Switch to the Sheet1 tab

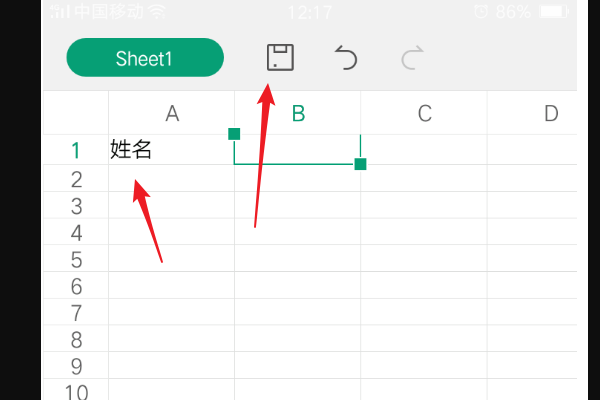[144, 58]
